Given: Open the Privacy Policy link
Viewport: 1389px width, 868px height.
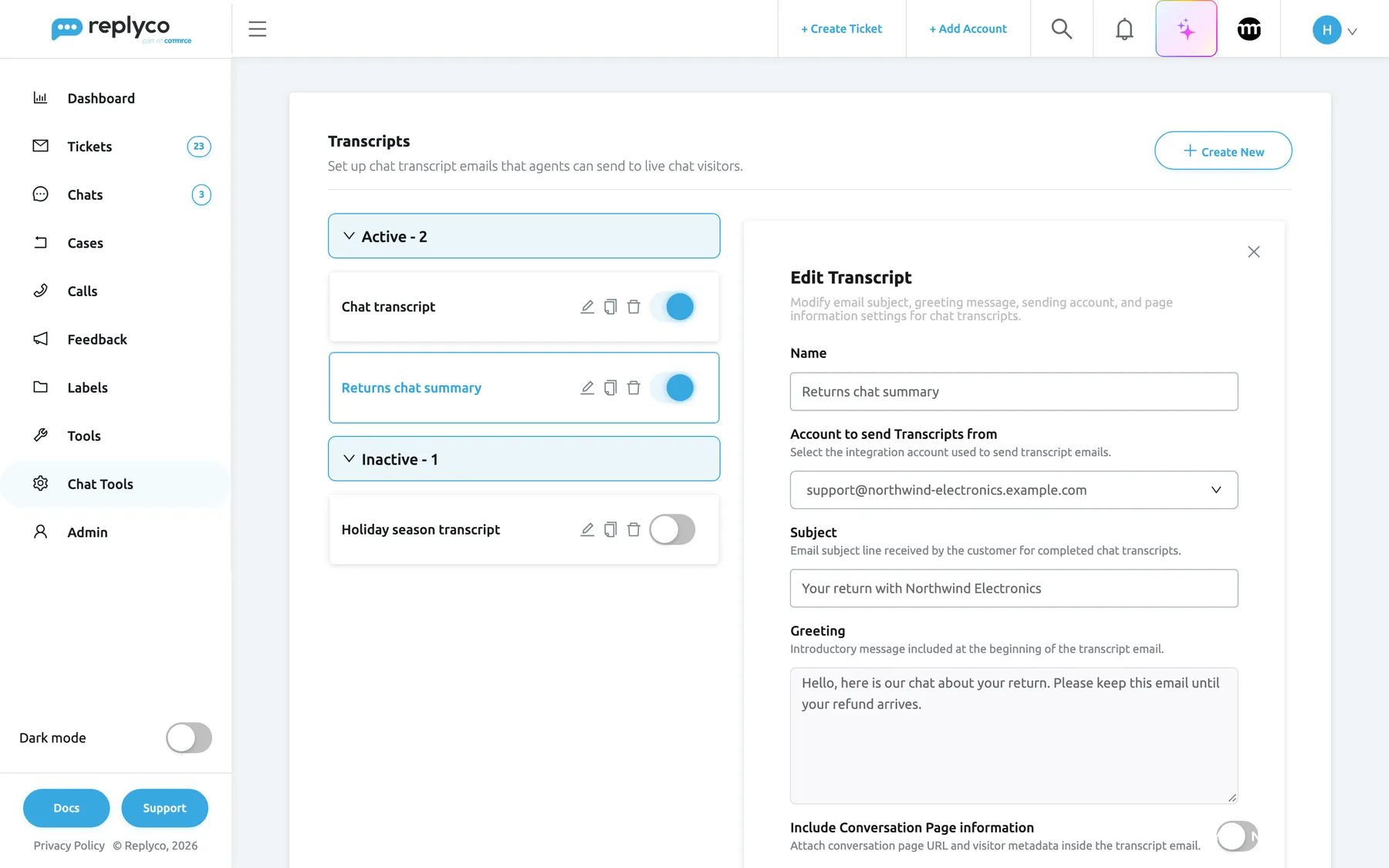Looking at the screenshot, I should [69, 846].
